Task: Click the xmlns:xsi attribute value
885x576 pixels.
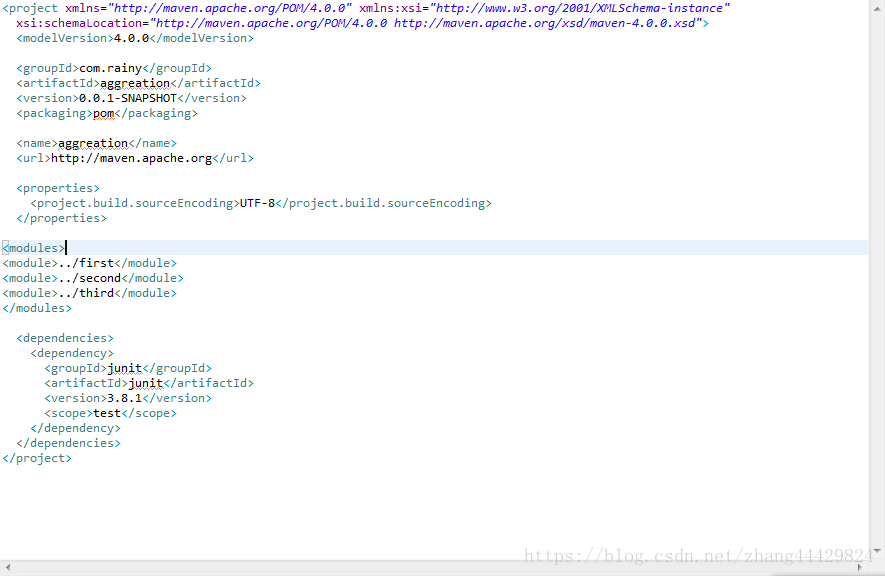Action: [580, 8]
